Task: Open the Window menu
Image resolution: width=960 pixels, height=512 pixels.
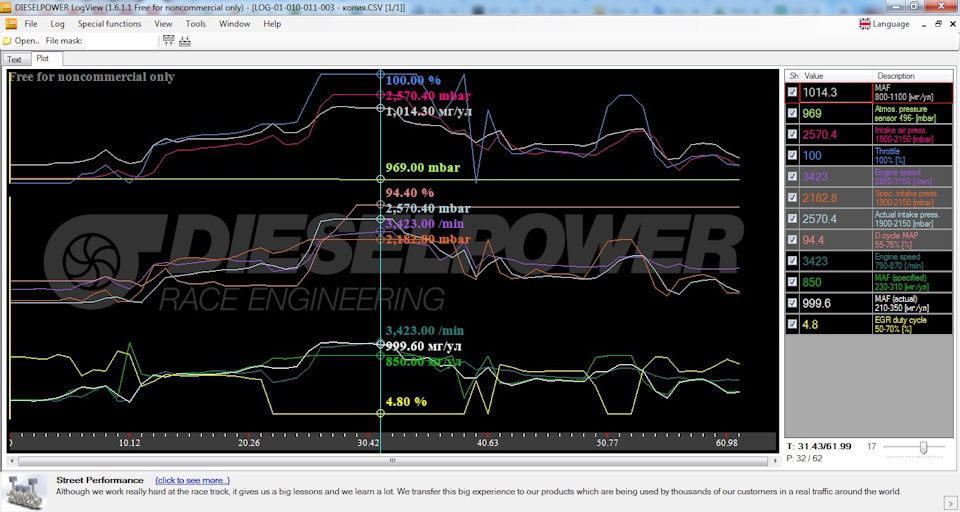Action: tap(234, 24)
